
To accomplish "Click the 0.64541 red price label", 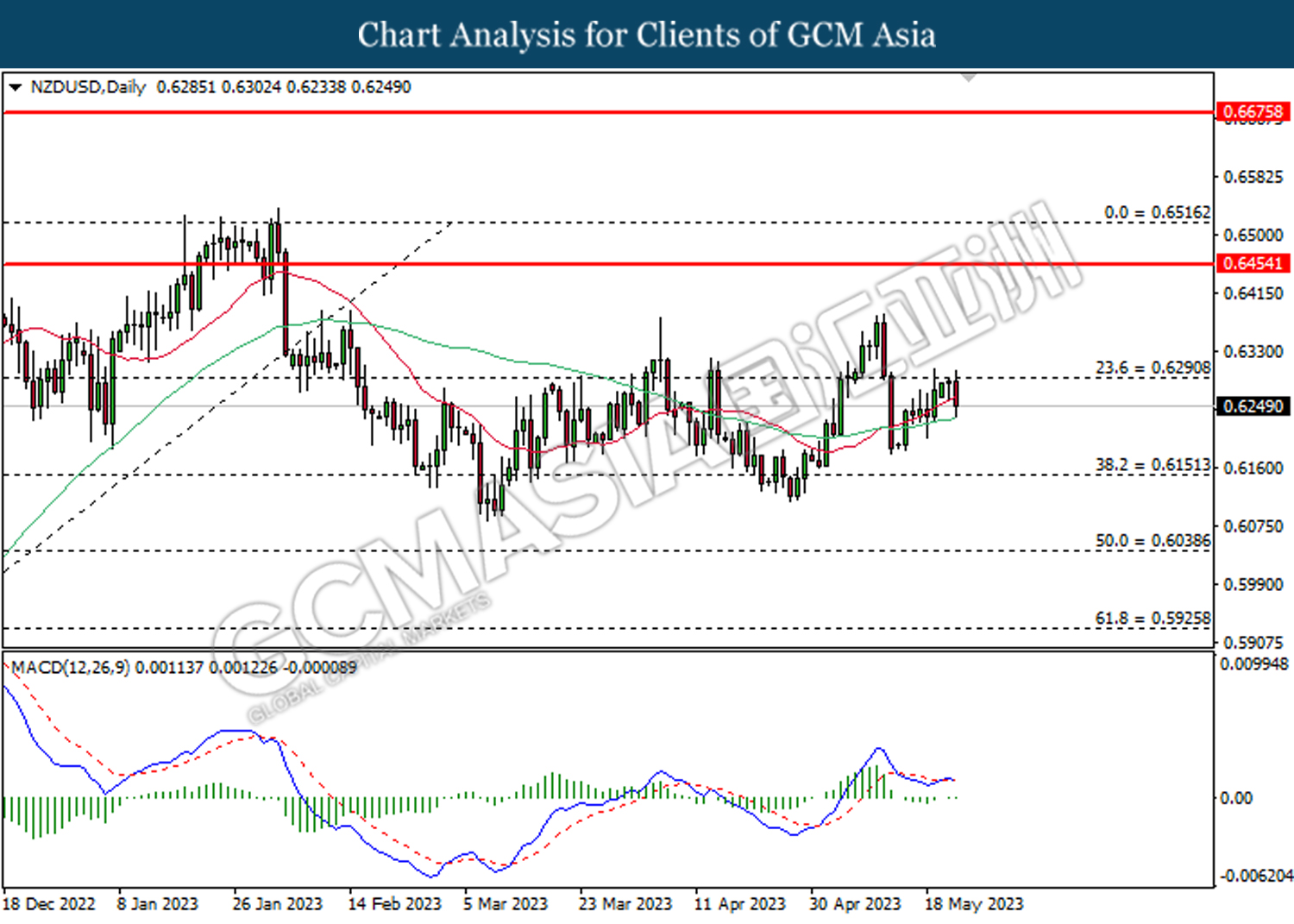I will [1253, 263].
